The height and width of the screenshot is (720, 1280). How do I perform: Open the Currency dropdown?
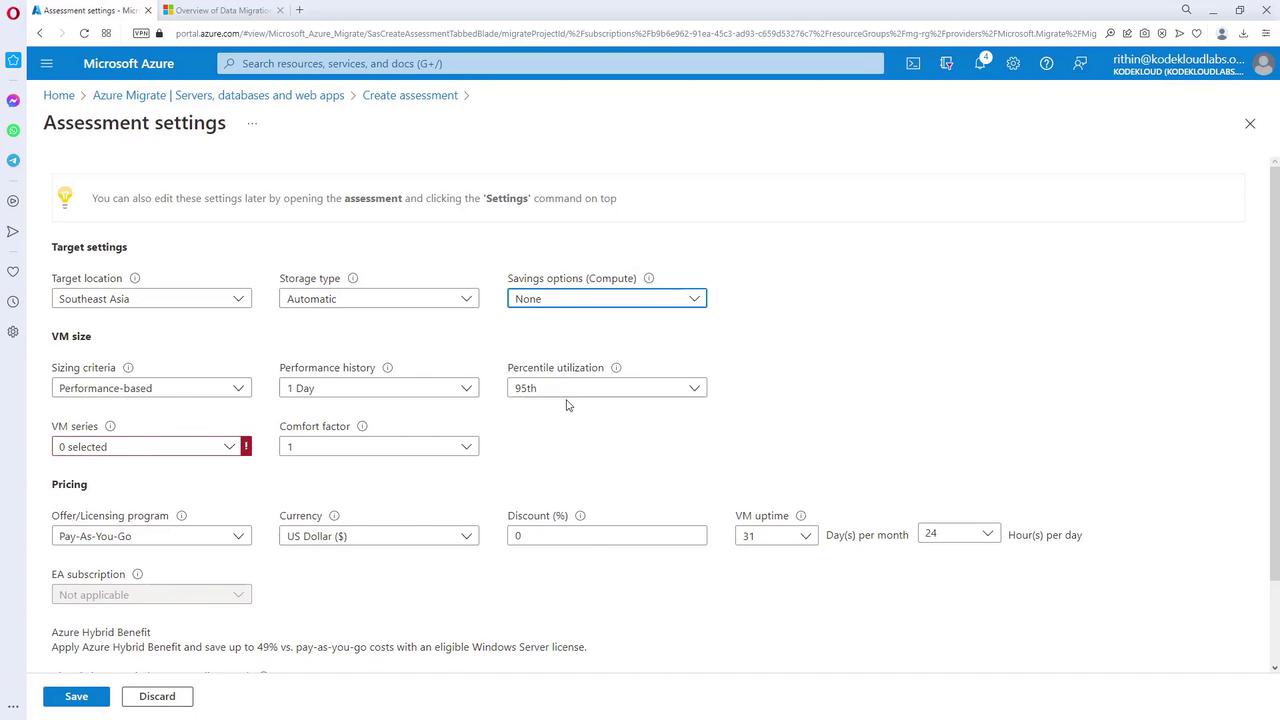[379, 536]
